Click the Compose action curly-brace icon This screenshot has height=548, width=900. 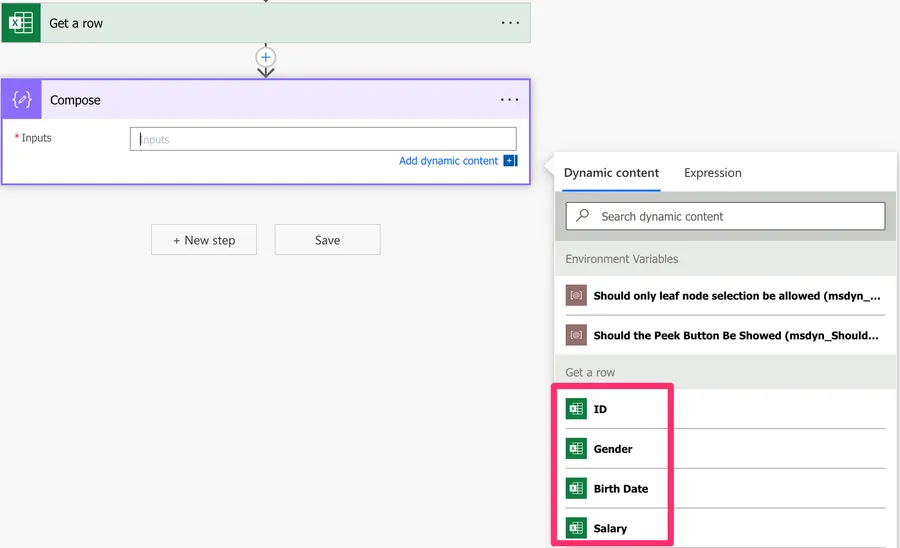21,100
